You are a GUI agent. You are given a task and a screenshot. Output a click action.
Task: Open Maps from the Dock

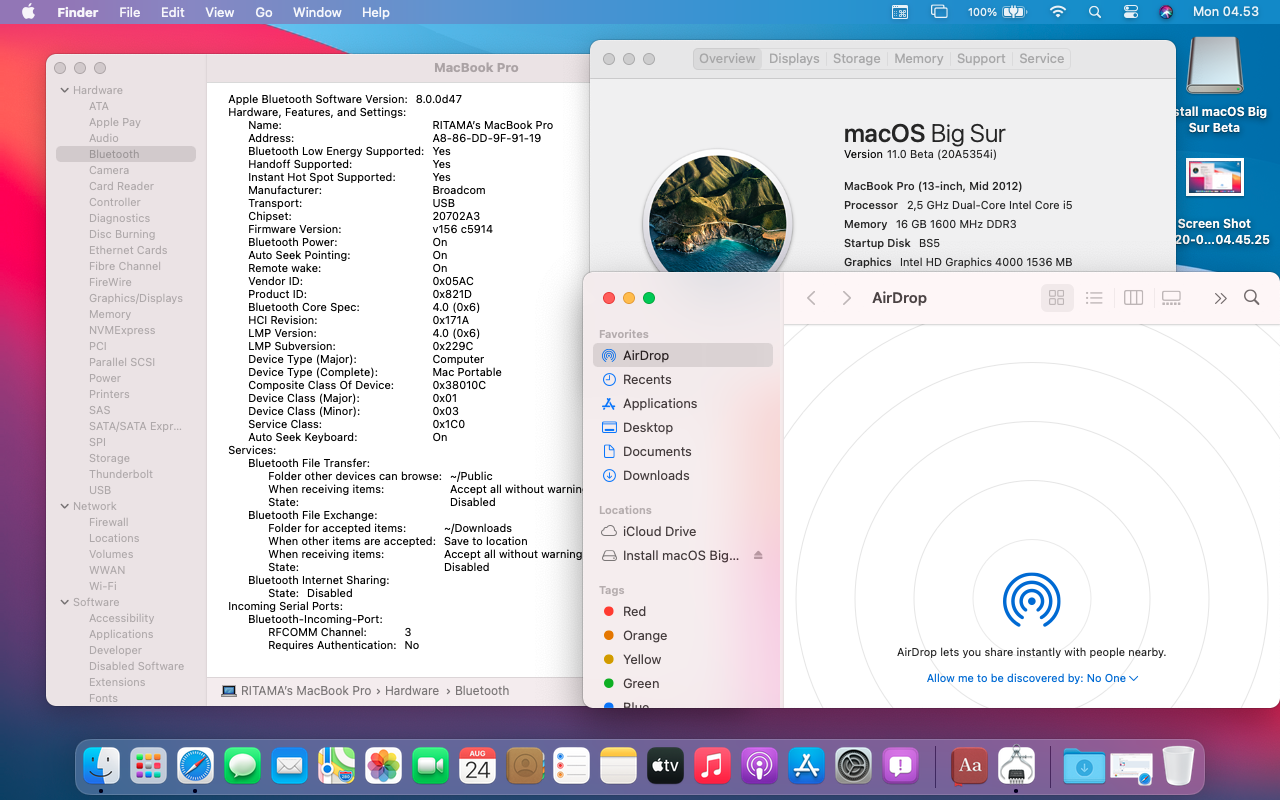[x=336, y=766]
